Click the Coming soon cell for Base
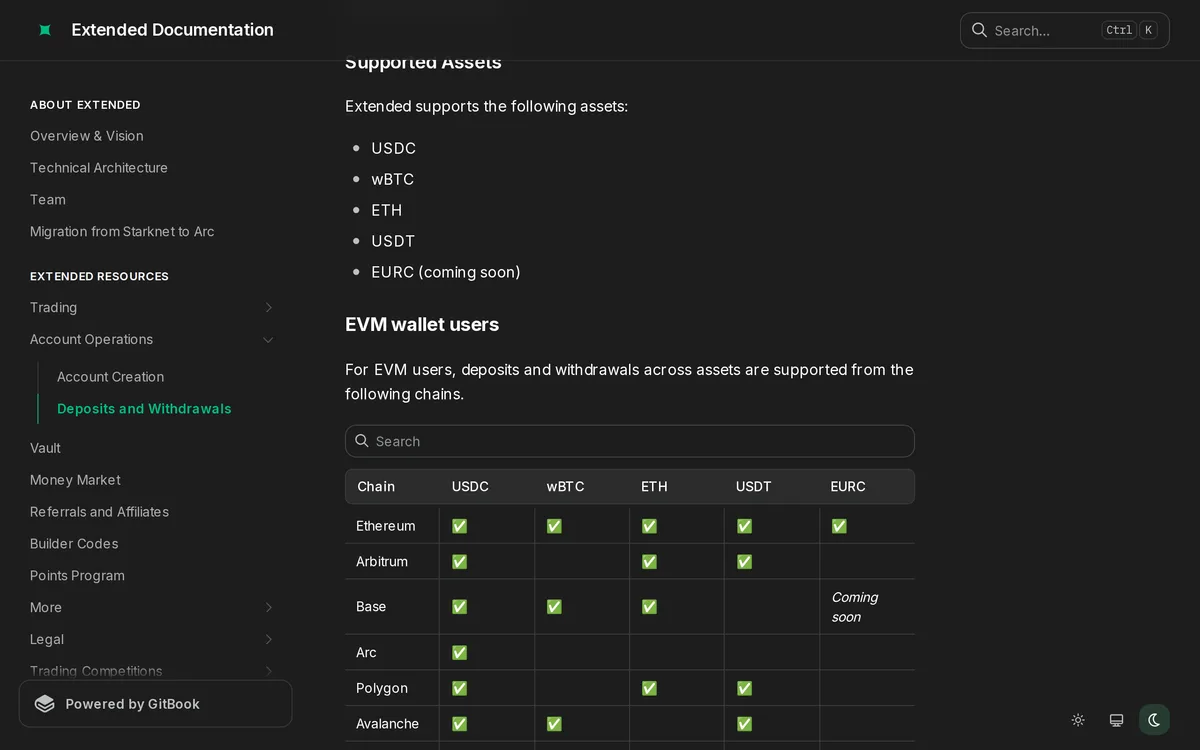 pos(855,607)
